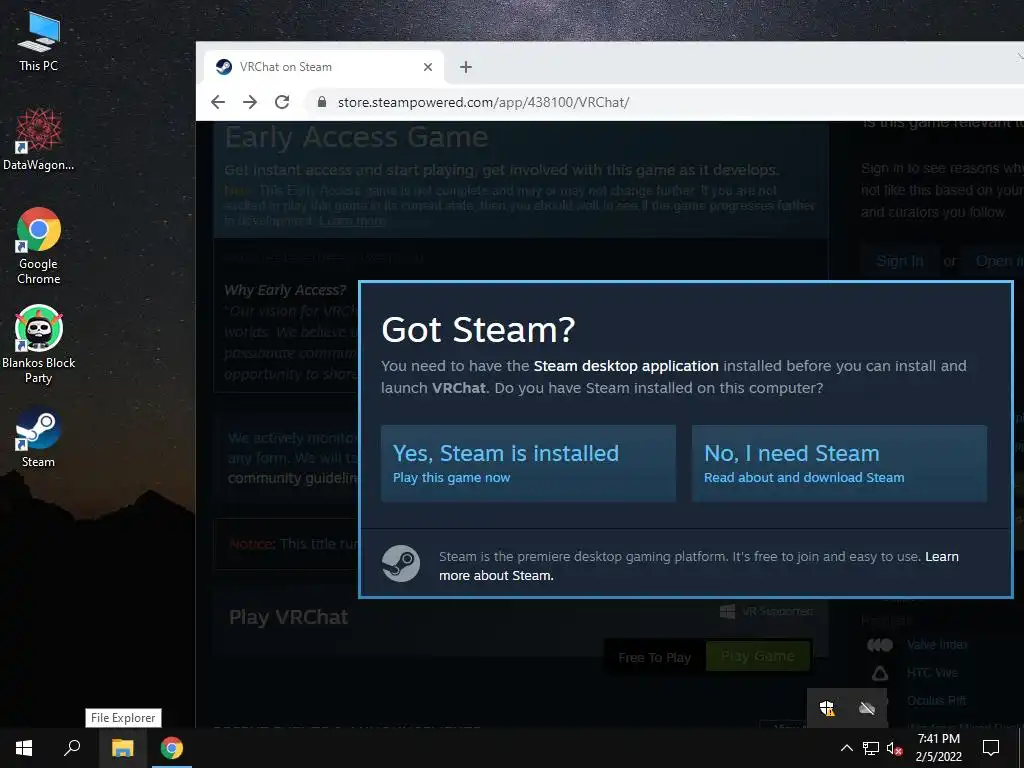Click the Windows Security shield tray icon
Viewport: 1024px width, 768px height.
click(827, 708)
